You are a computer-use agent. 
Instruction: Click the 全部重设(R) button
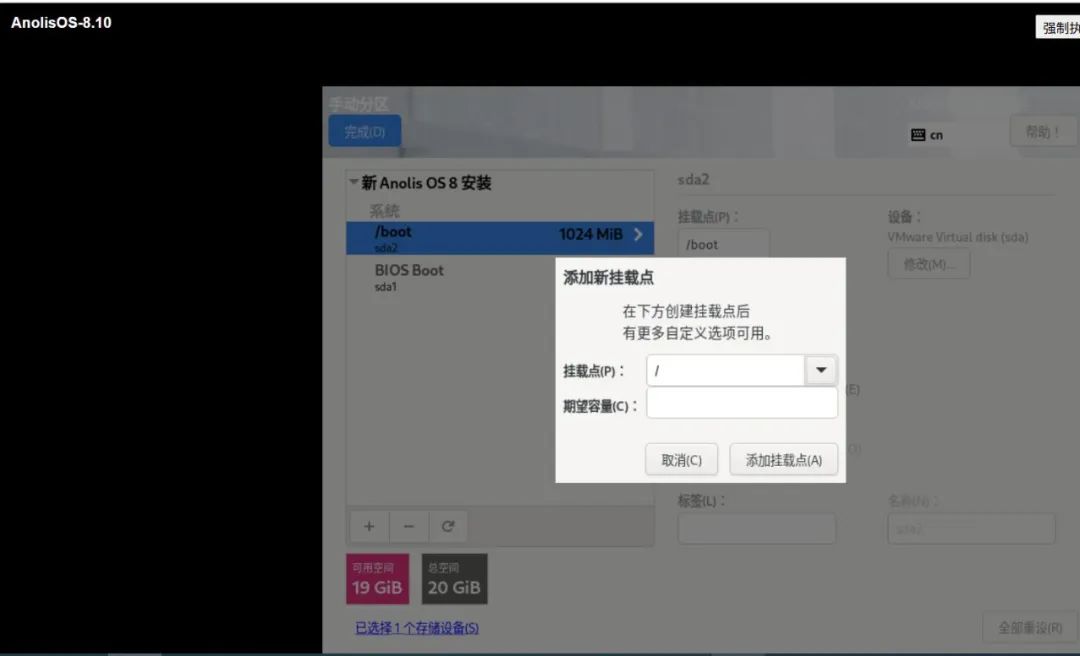coord(1030,628)
